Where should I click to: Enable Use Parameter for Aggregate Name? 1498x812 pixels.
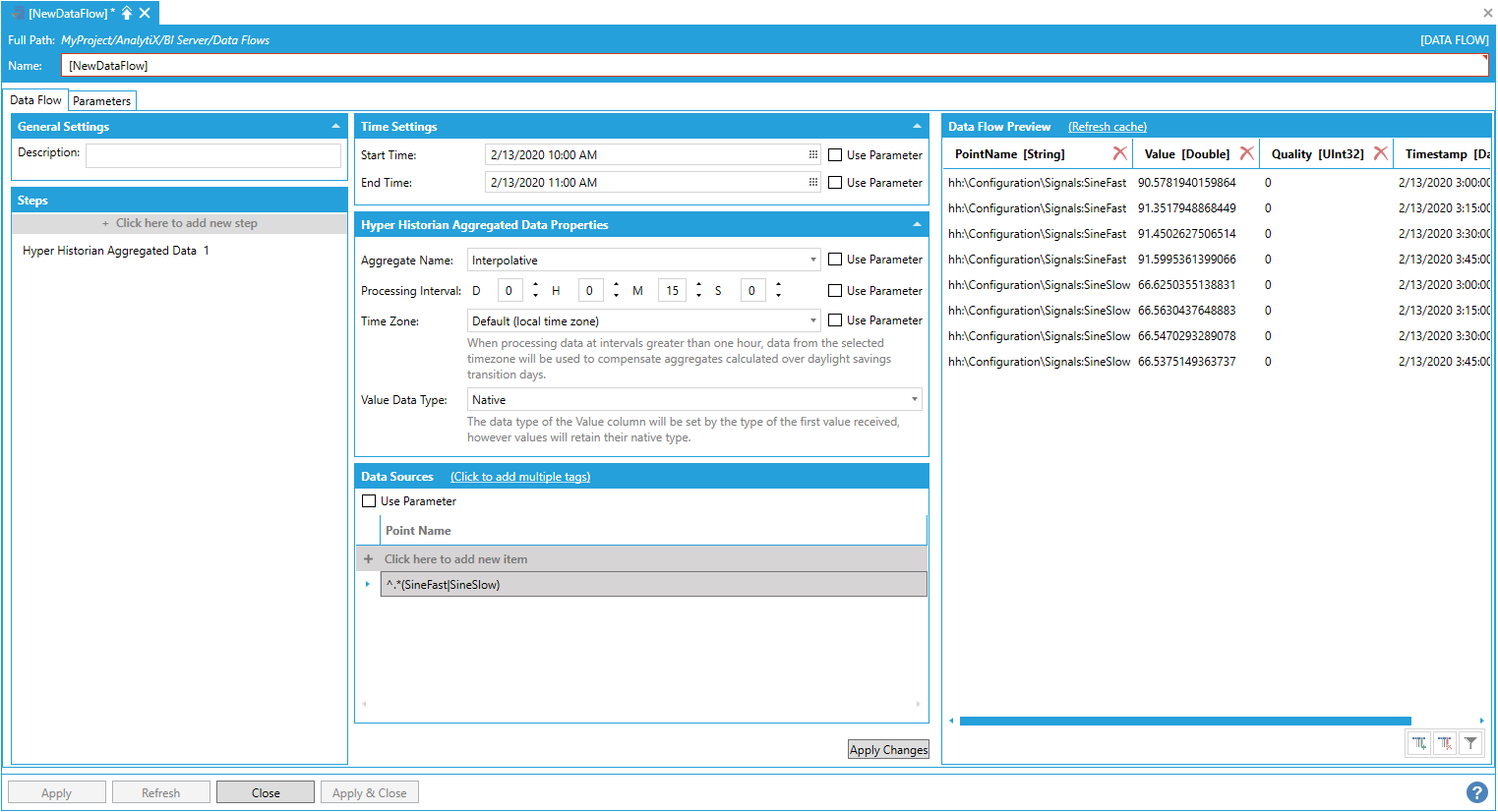[x=835, y=260]
